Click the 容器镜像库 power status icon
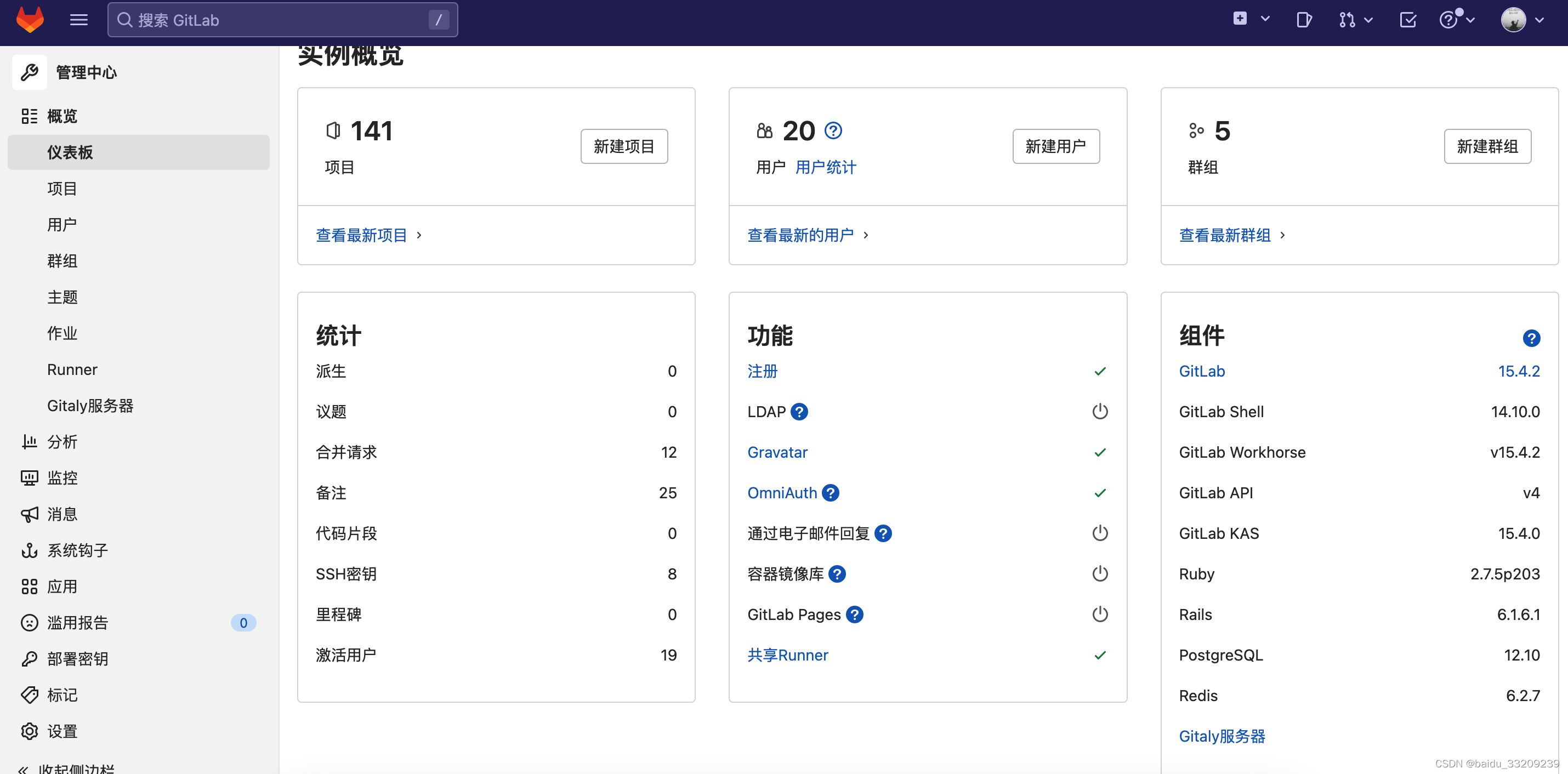The height and width of the screenshot is (774, 1568). point(1100,574)
